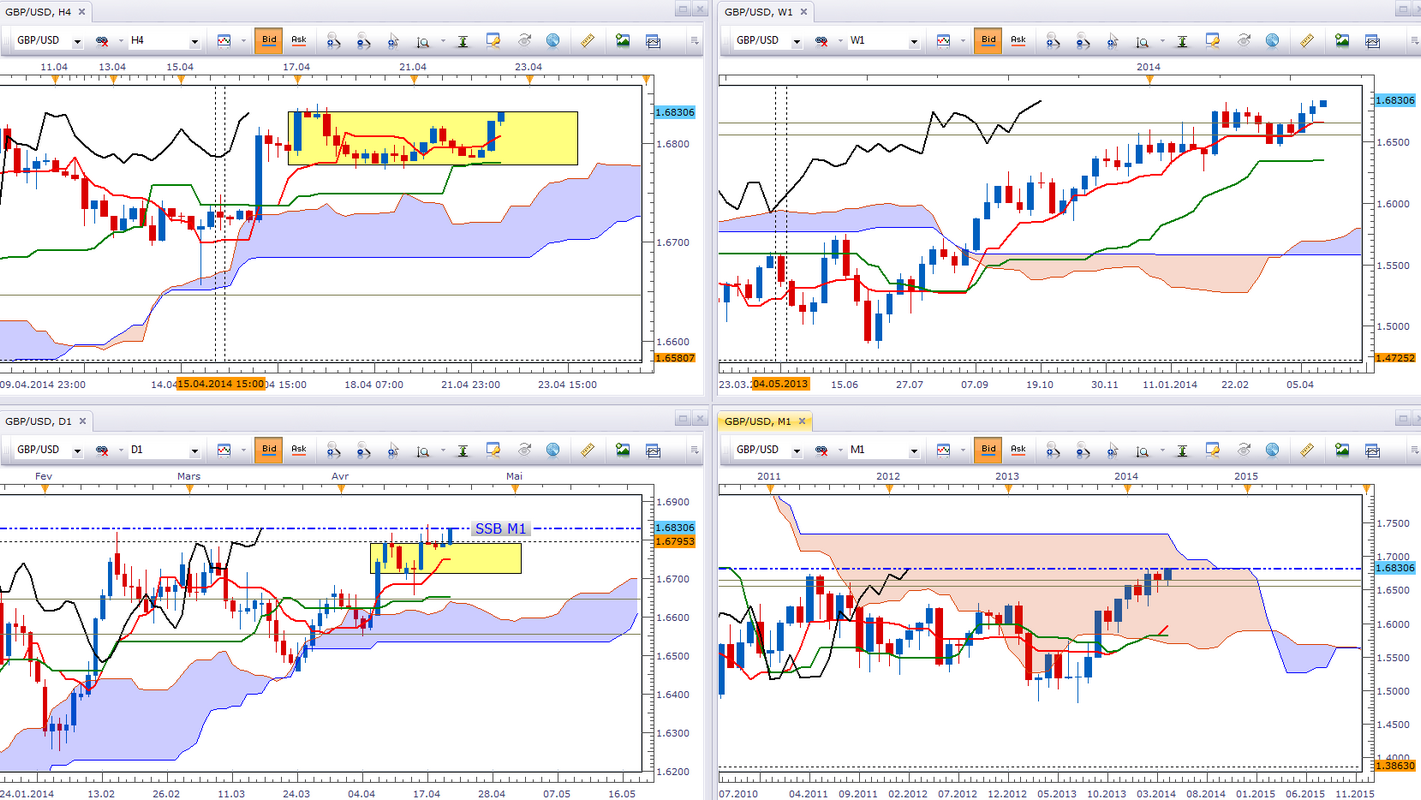Select the GBP/USD, M1 tab

[x=757, y=421]
